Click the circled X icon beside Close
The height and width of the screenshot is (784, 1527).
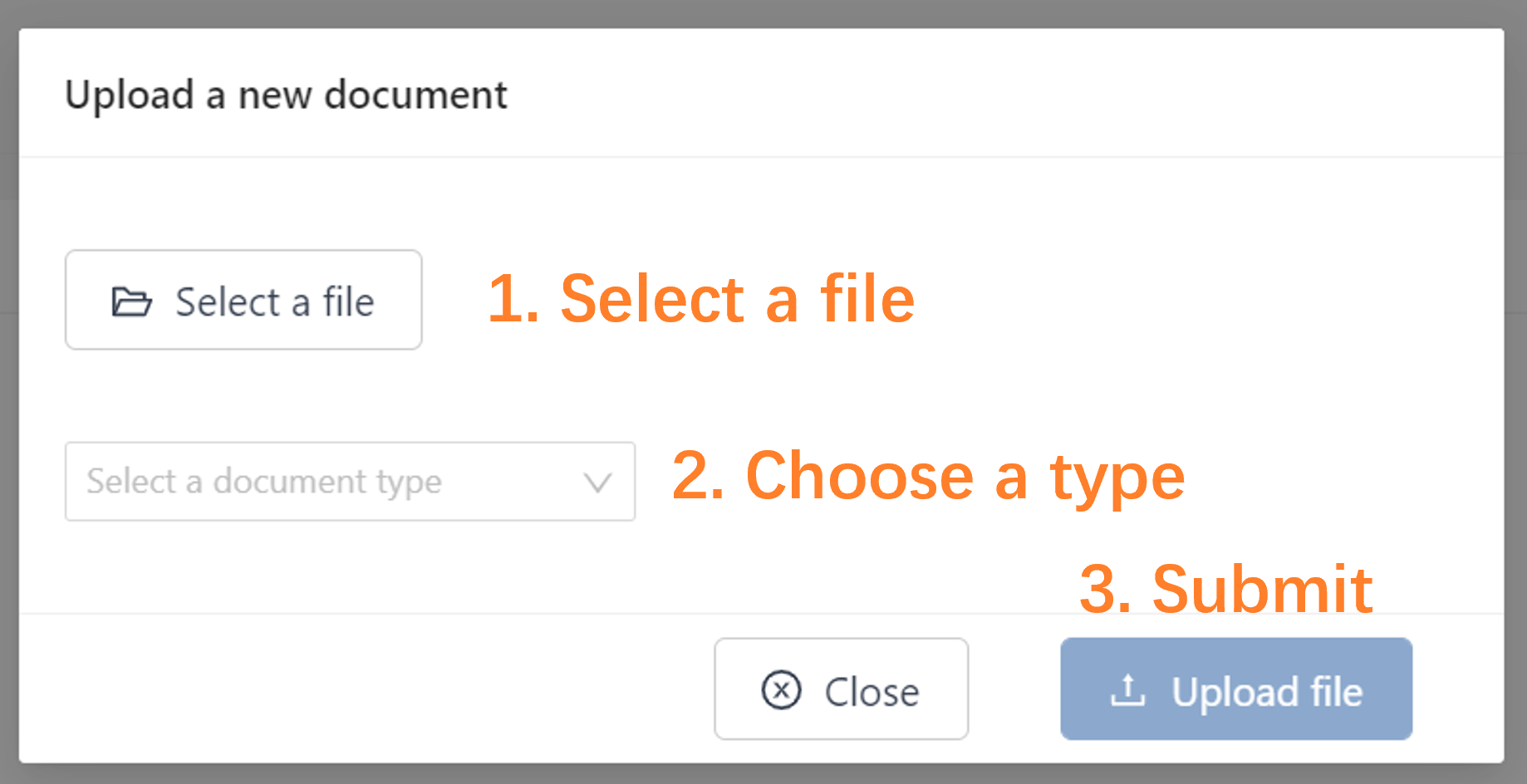[781, 690]
